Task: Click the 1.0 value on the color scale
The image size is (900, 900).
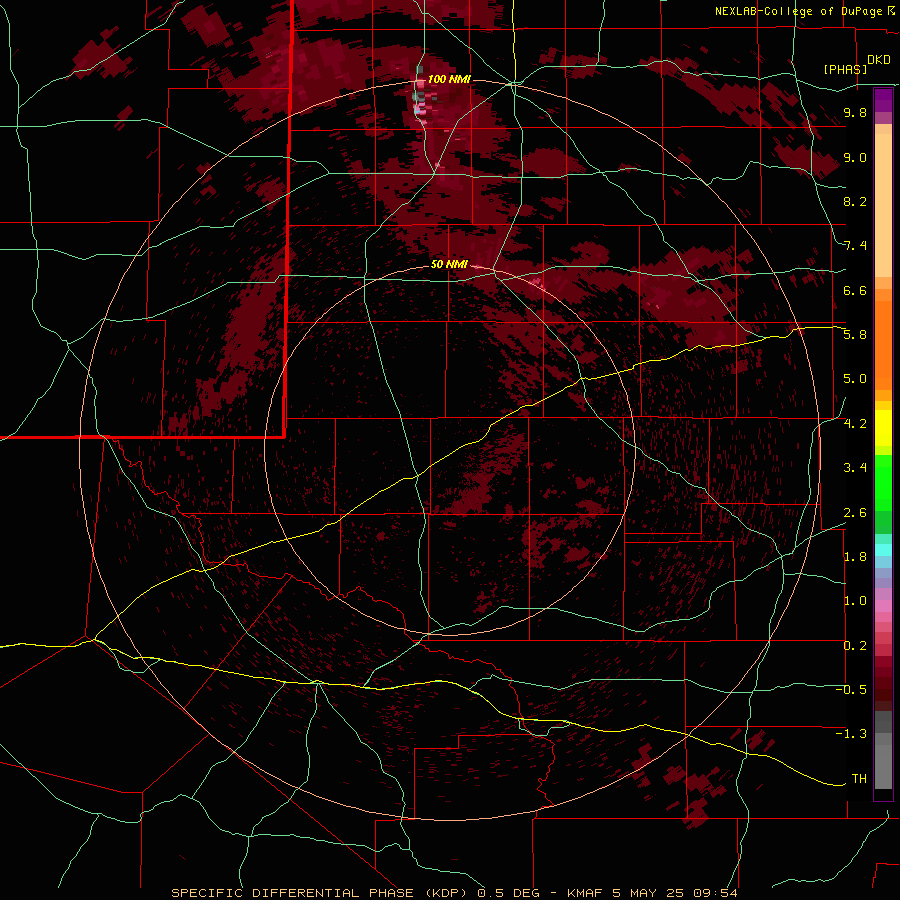Action: click(855, 601)
